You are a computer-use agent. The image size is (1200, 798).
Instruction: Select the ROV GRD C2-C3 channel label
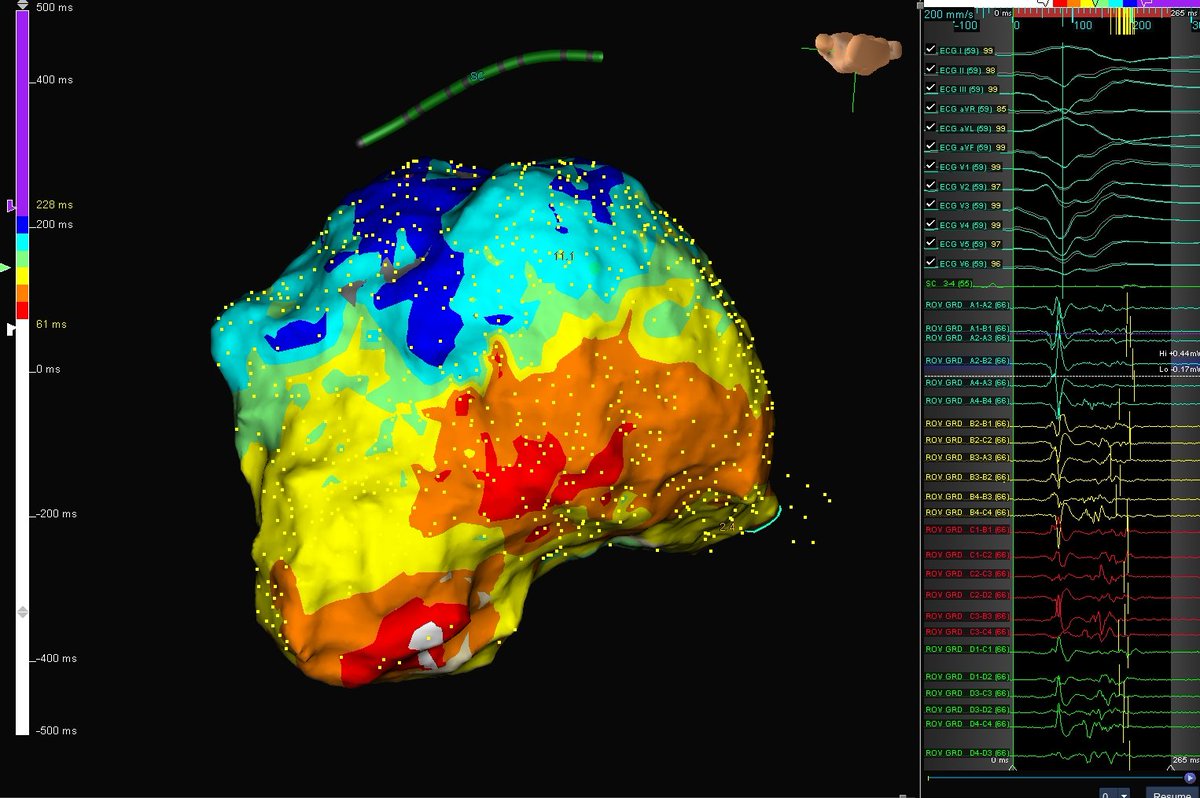[967, 574]
